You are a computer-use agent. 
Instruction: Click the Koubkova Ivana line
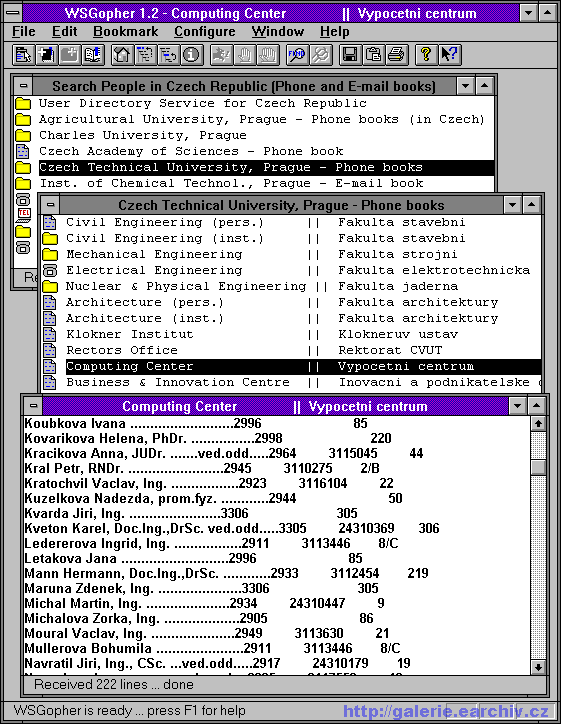(x=196, y=423)
